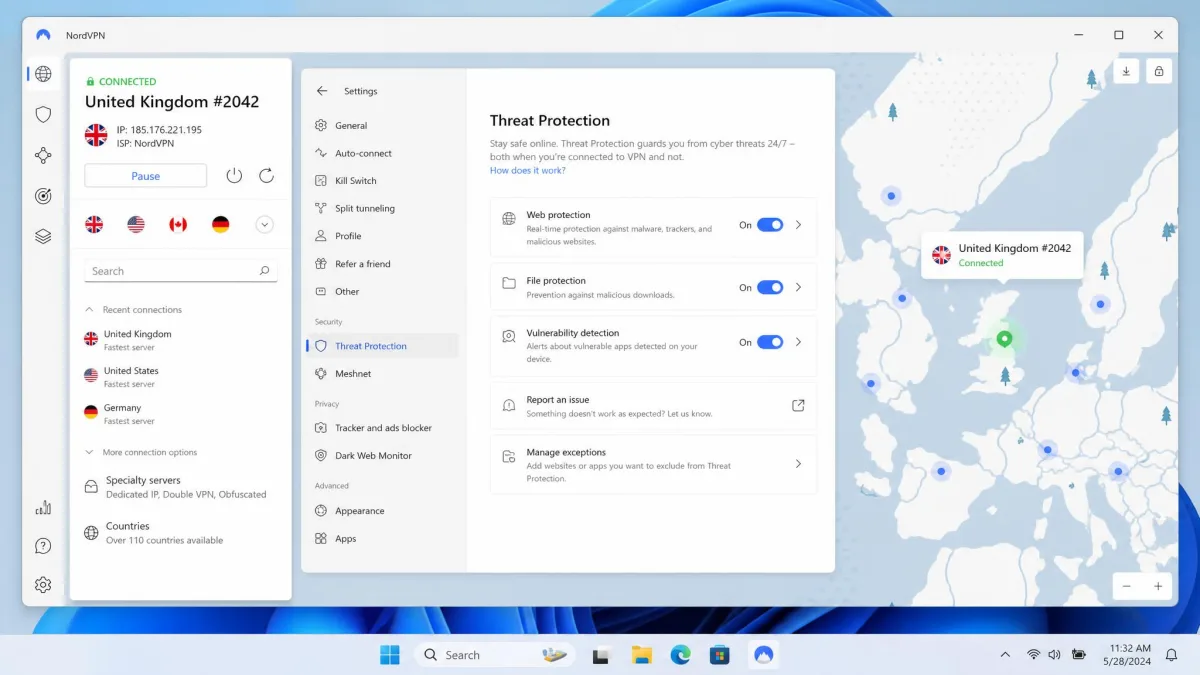Click the green connected server pin on map
This screenshot has width=1200, height=675.
pos(1005,339)
